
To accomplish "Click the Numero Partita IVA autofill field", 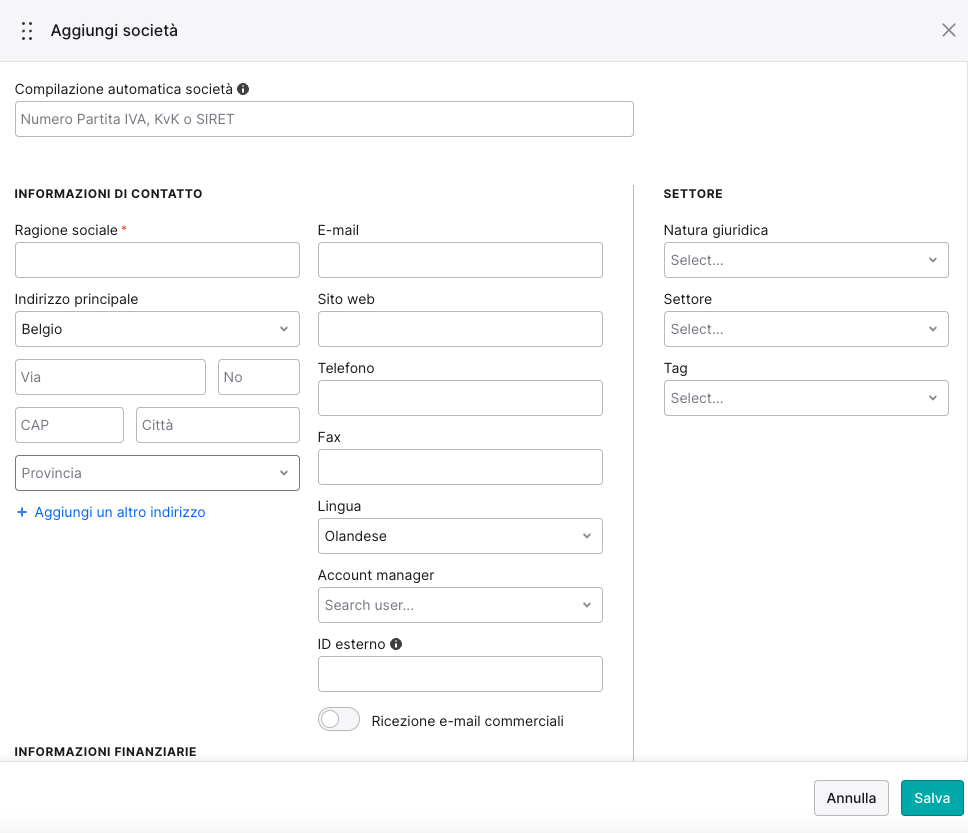I will (x=324, y=119).
